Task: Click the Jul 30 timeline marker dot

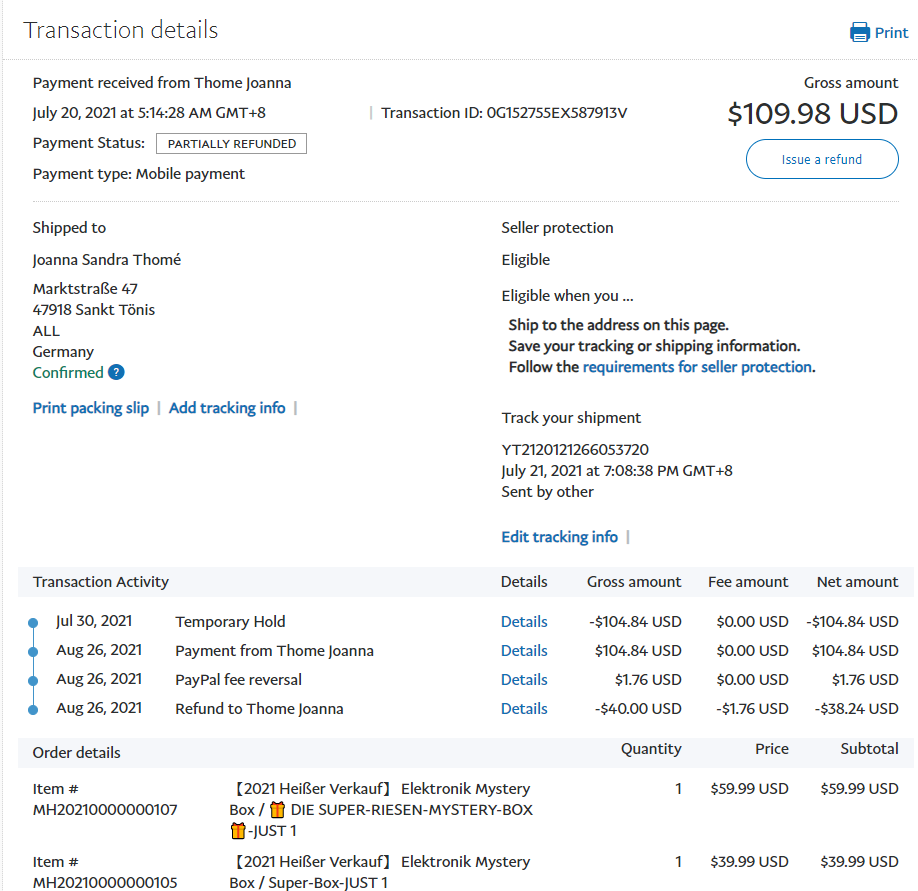Action: [33, 623]
